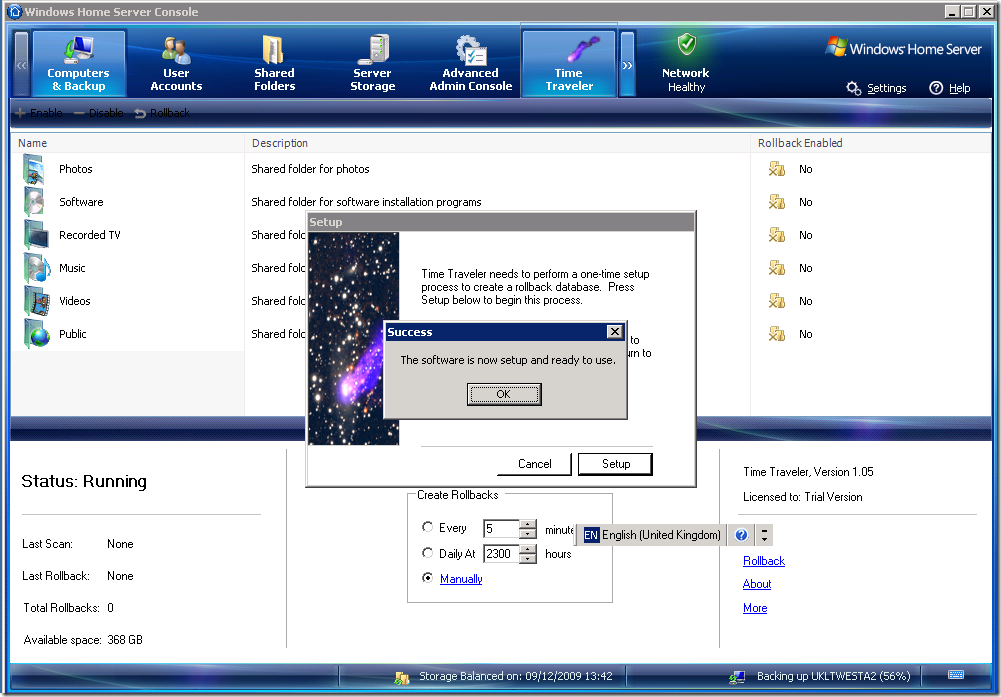
Task: Open the Rollback link in the right panel
Action: click(x=764, y=561)
